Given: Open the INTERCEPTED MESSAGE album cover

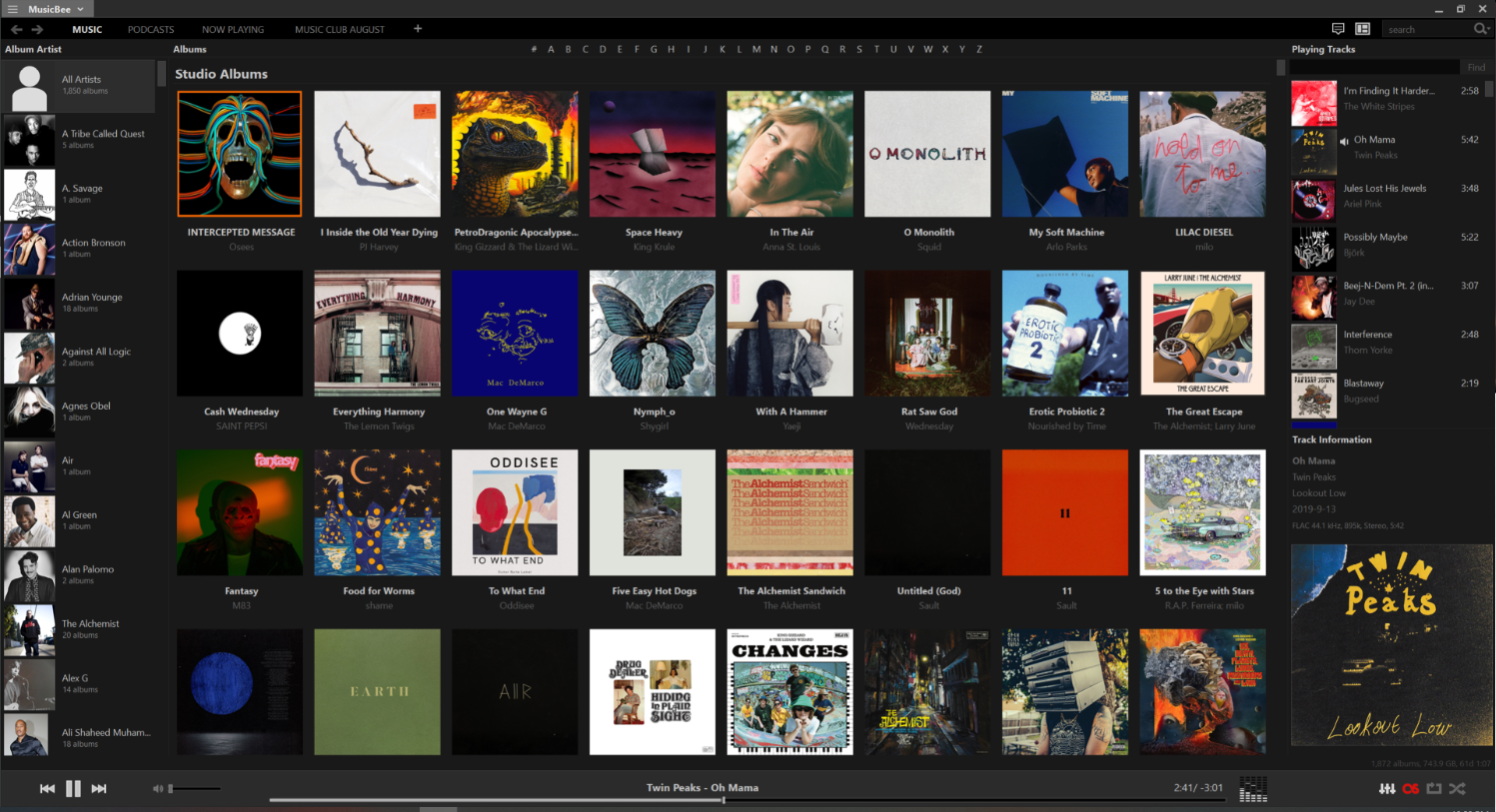Looking at the screenshot, I should pyautogui.click(x=240, y=154).
